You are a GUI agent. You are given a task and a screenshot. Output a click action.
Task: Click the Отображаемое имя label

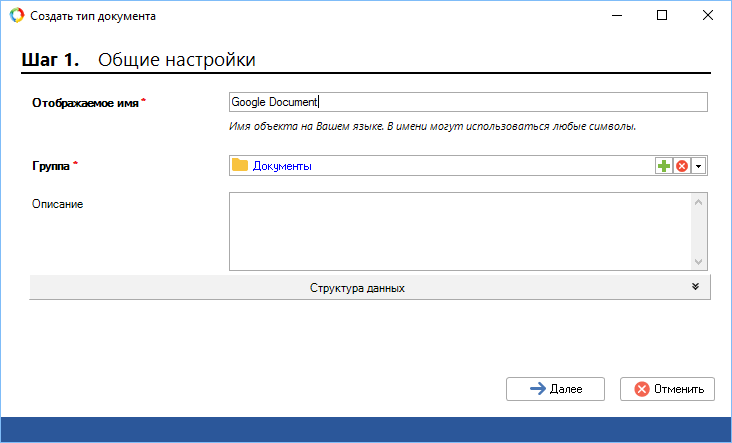point(85,102)
